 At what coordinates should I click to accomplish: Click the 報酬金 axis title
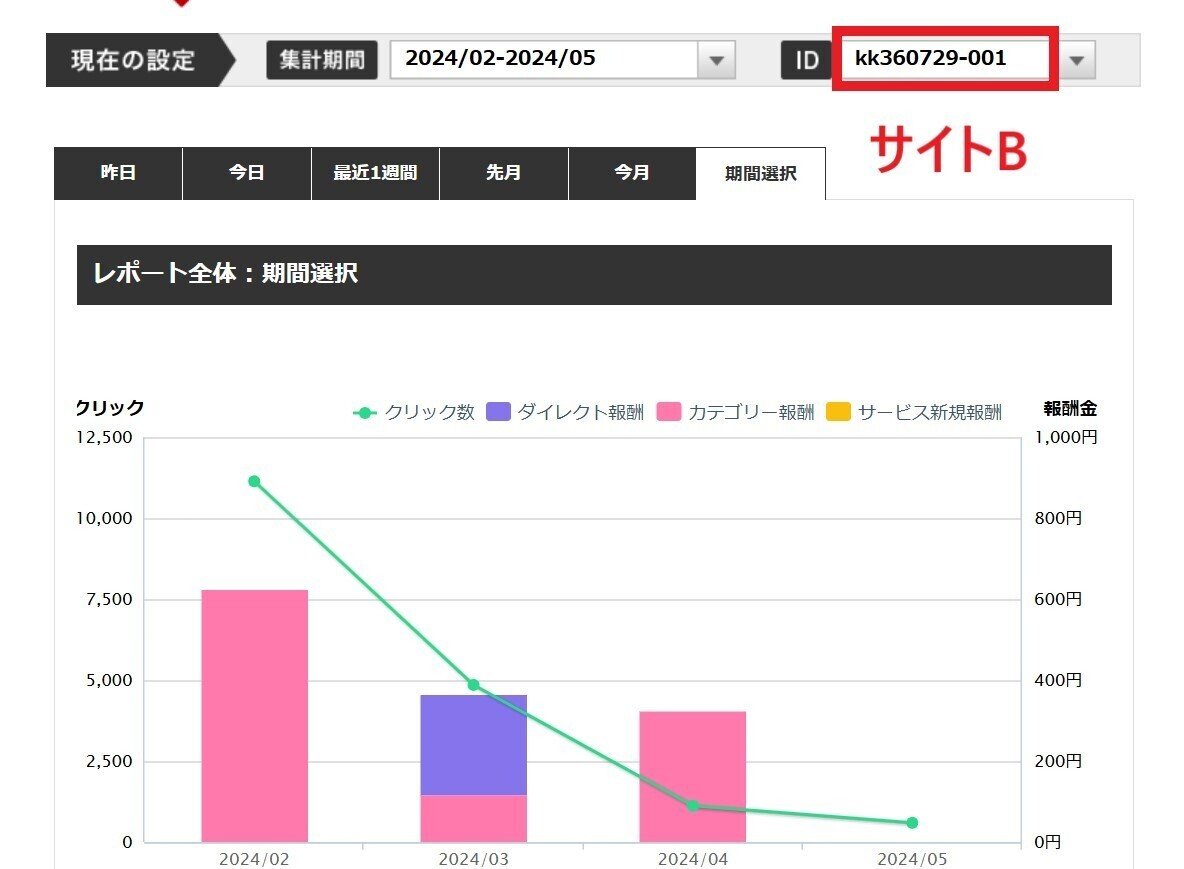tap(1071, 408)
